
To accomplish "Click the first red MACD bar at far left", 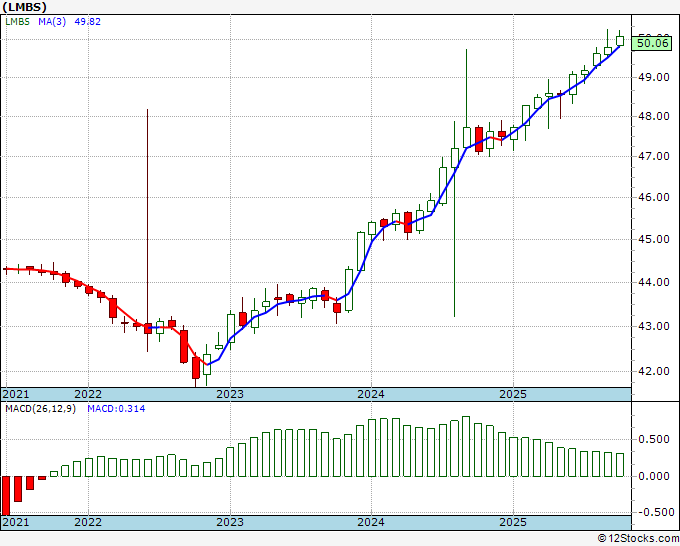I will coord(6,495).
